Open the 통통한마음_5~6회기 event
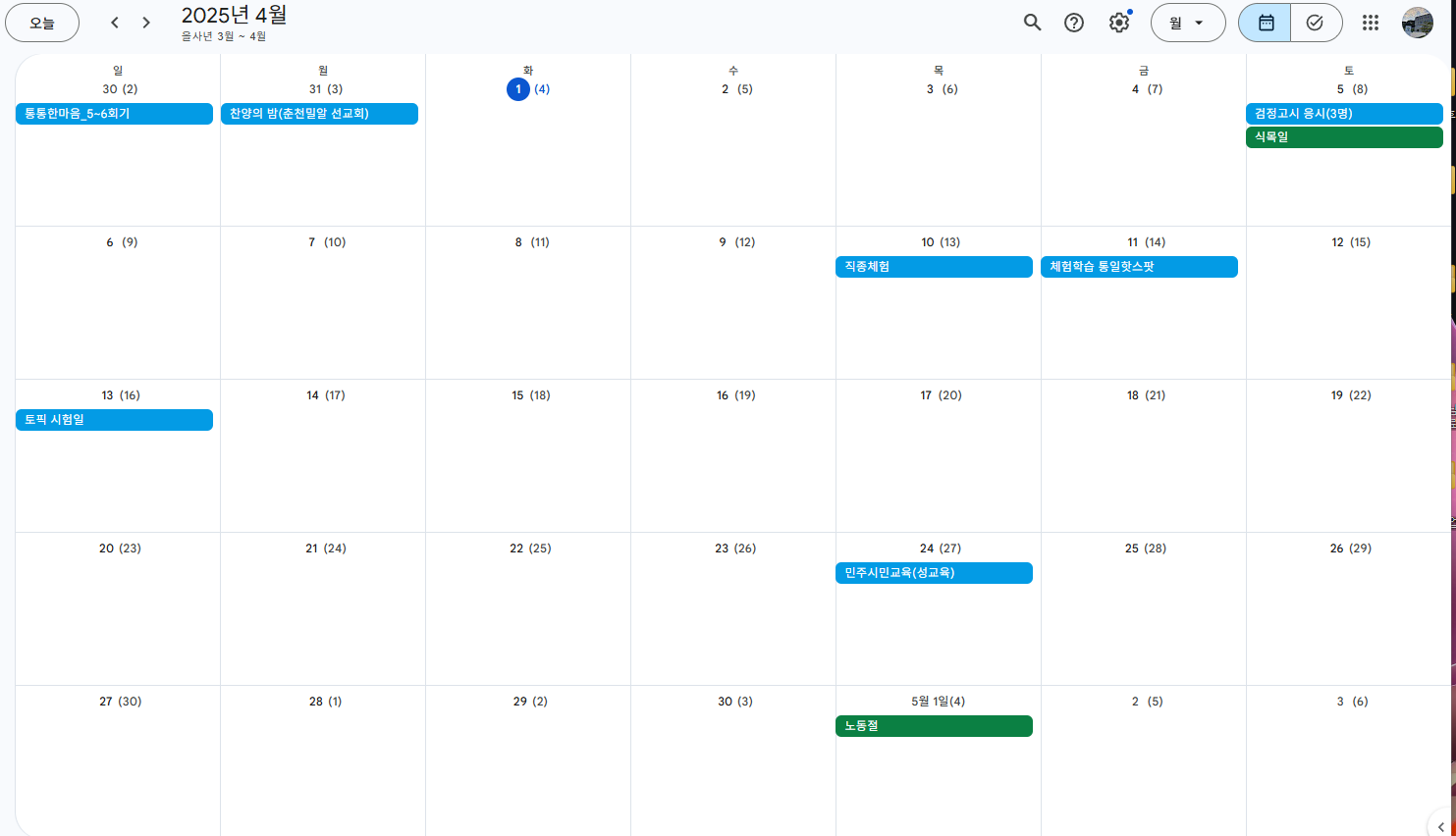 click(x=114, y=114)
